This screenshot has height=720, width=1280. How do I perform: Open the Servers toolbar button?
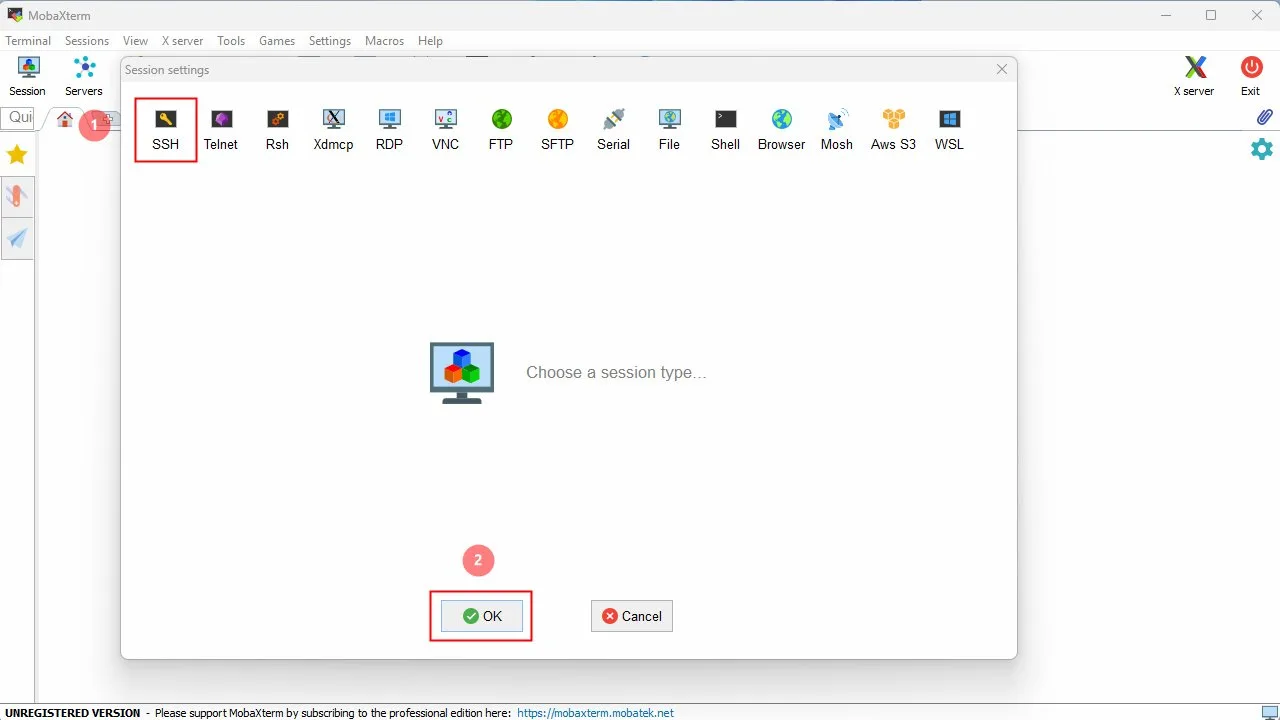tap(84, 76)
